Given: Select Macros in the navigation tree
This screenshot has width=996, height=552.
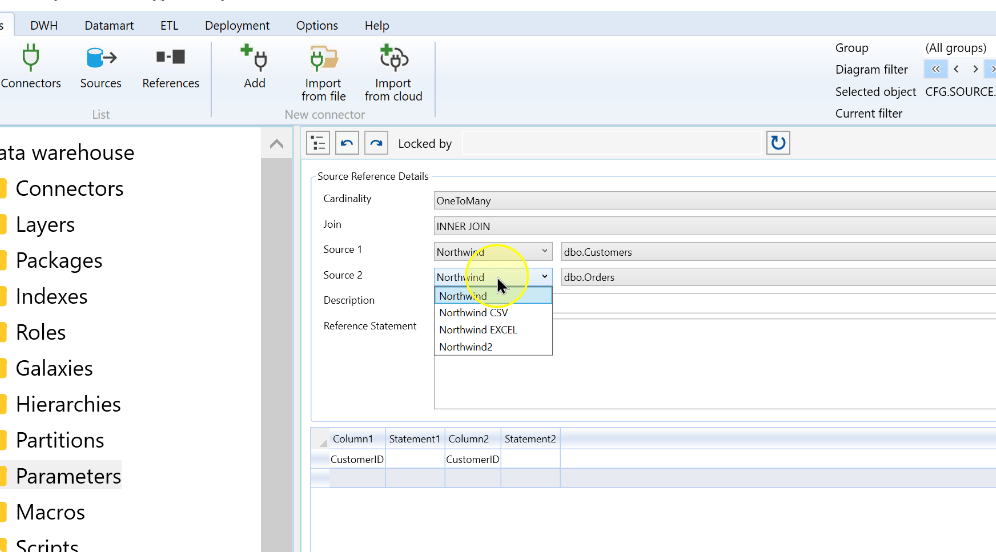Looking at the screenshot, I should click(50, 512).
